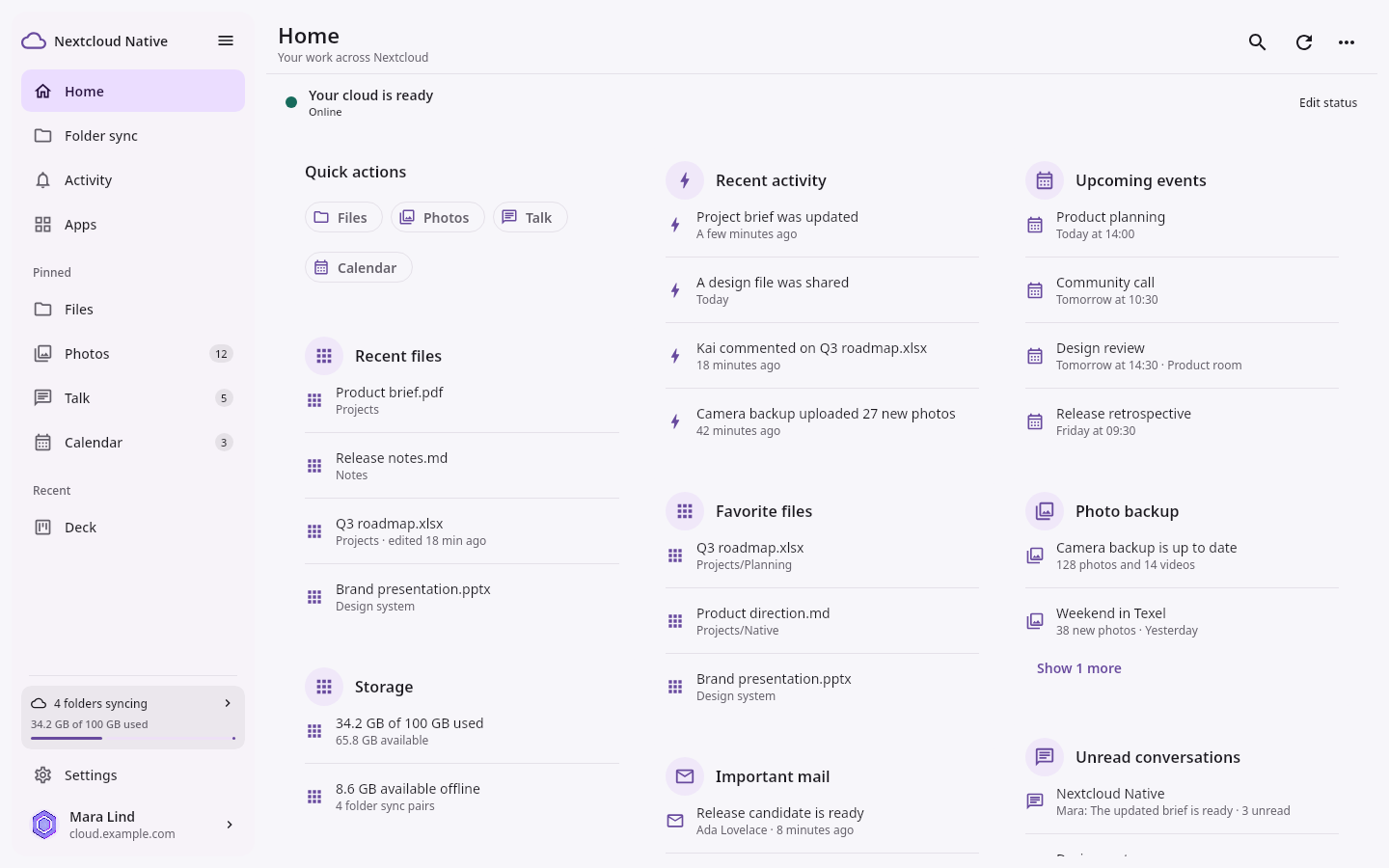Click the Recent files grid header icon

[324, 356]
